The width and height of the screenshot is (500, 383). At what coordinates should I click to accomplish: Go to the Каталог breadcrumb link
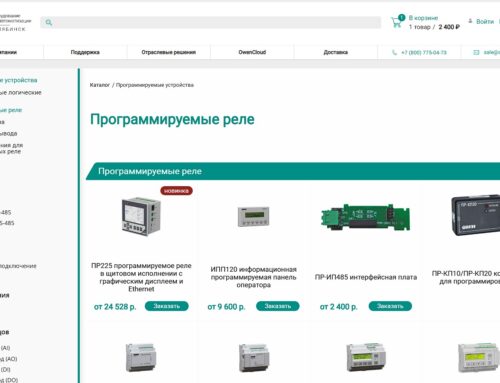(x=100, y=85)
